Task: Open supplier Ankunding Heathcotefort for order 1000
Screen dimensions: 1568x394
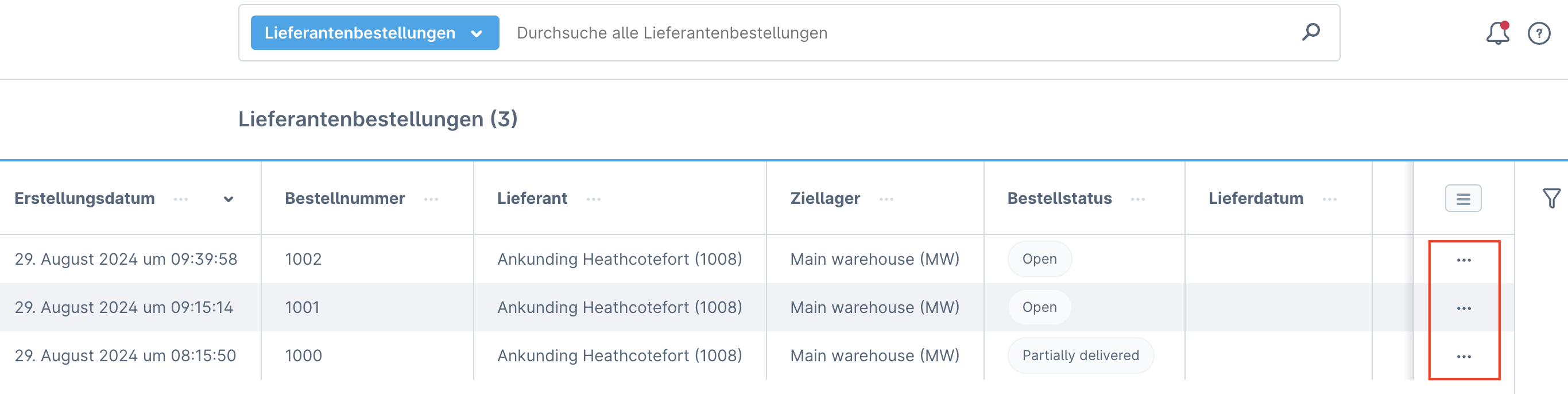Action: pyautogui.click(x=620, y=356)
